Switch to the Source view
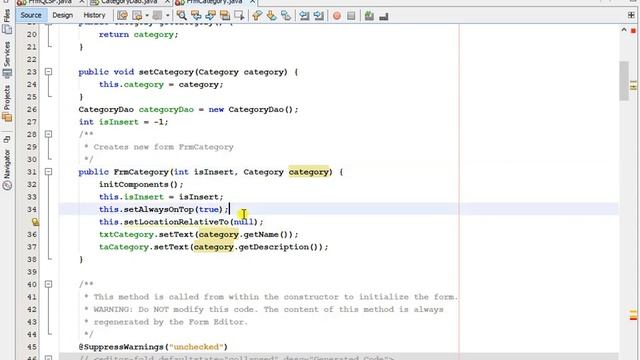 pyautogui.click(x=31, y=15)
